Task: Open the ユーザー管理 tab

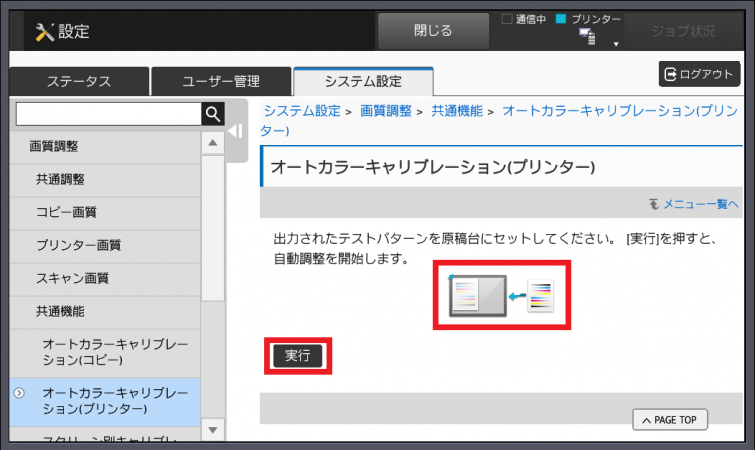Action: (x=220, y=82)
